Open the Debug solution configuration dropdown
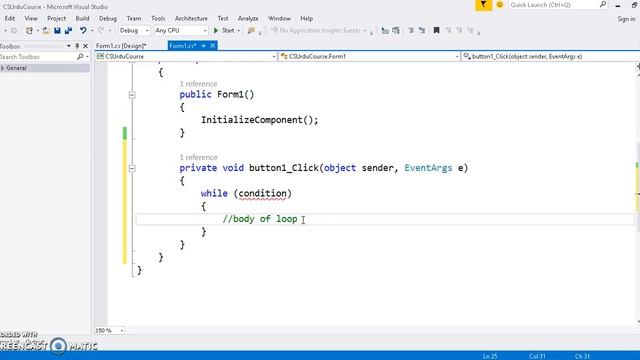The width and height of the screenshot is (640, 360). click(x=134, y=31)
